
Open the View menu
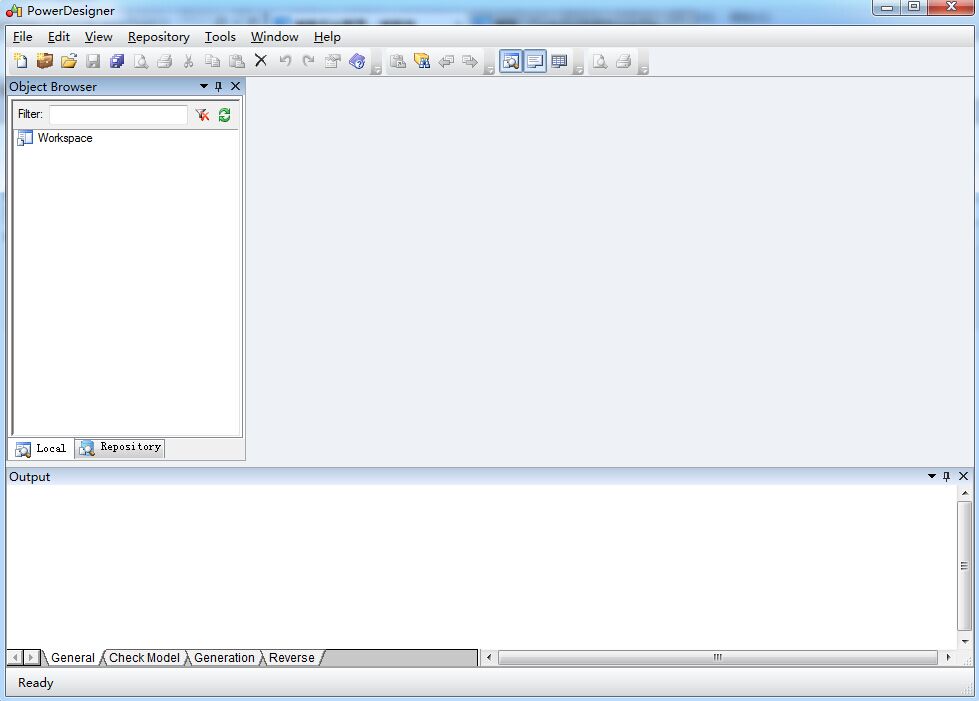(99, 37)
